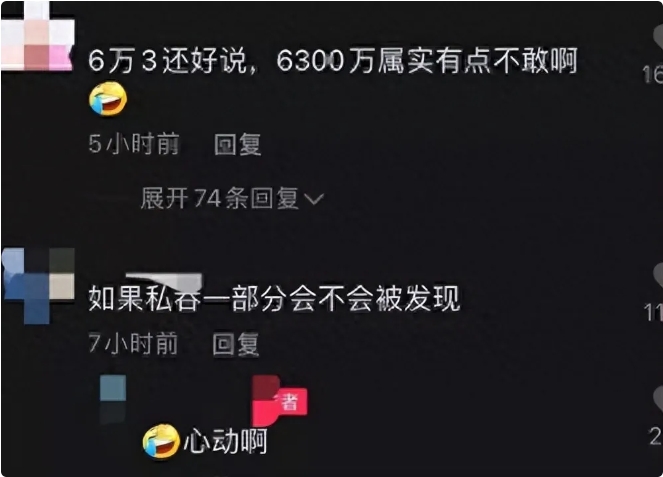663x477 pixels.
Task: Select the 心动啊 reply text
Action: pyautogui.click(x=225, y=441)
